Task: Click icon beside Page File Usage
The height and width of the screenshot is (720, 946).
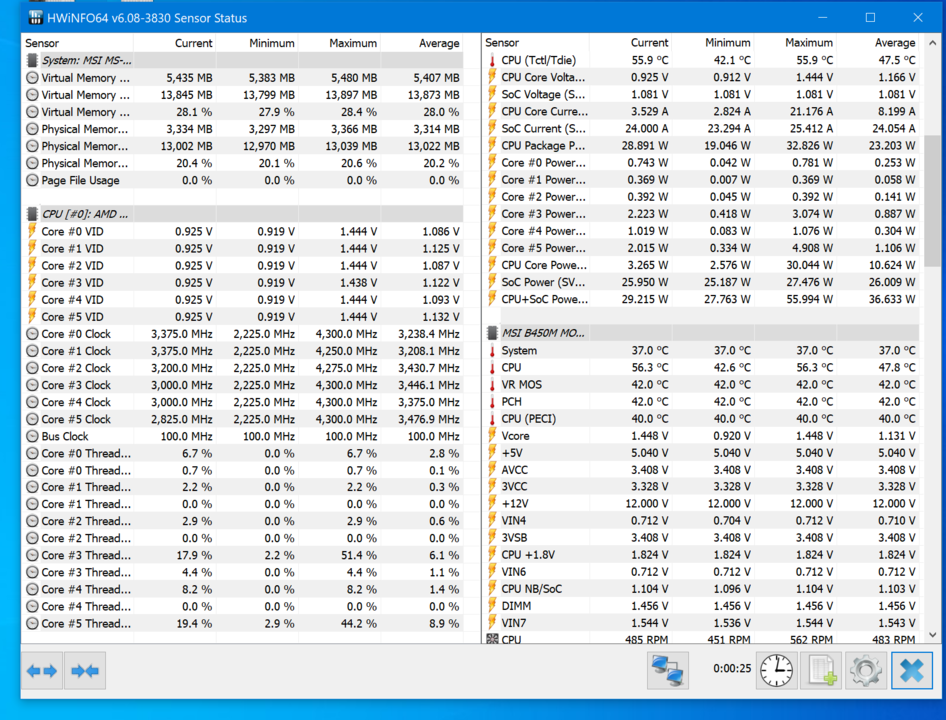Action: [x=32, y=180]
